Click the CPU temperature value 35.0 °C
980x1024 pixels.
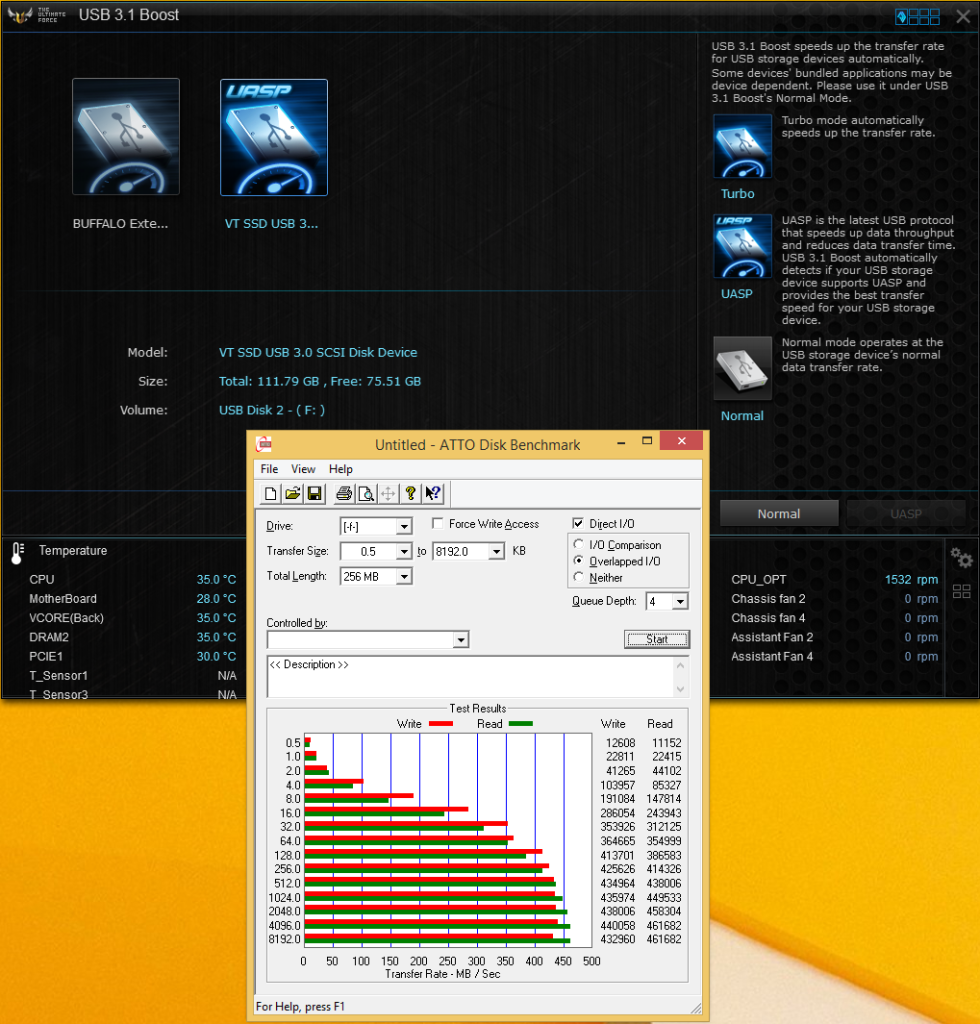pyautogui.click(x=216, y=579)
